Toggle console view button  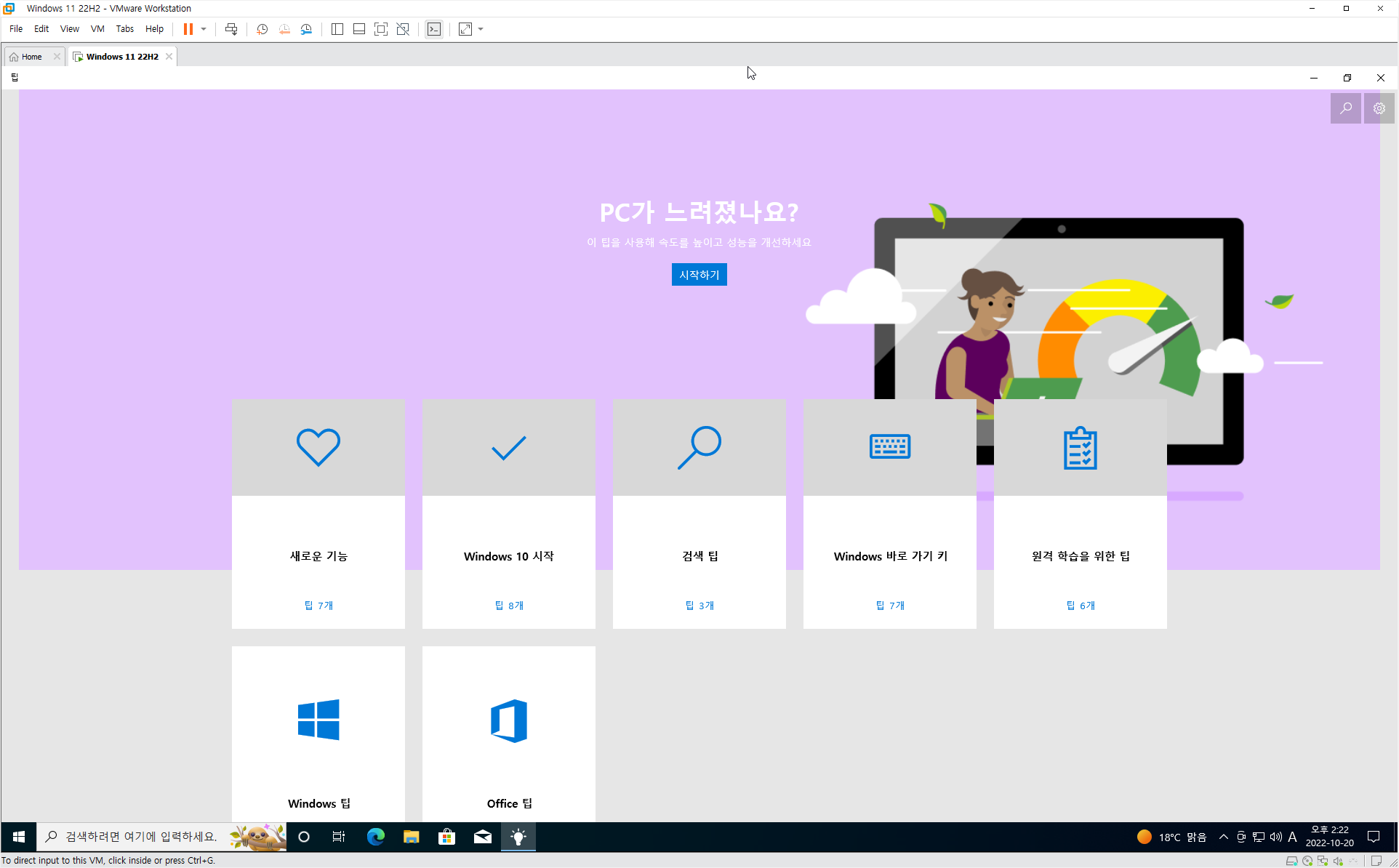pos(434,29)
